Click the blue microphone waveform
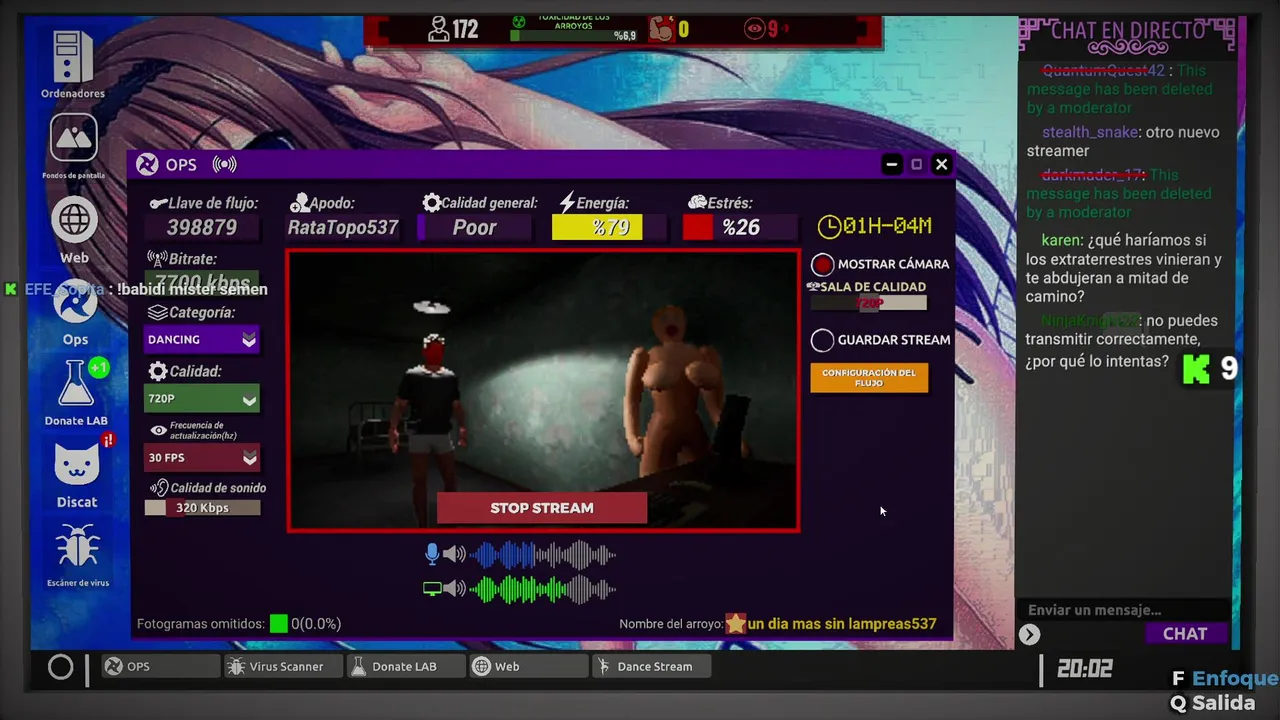This screenshot has height=720, width=1280. click(542, 554)
